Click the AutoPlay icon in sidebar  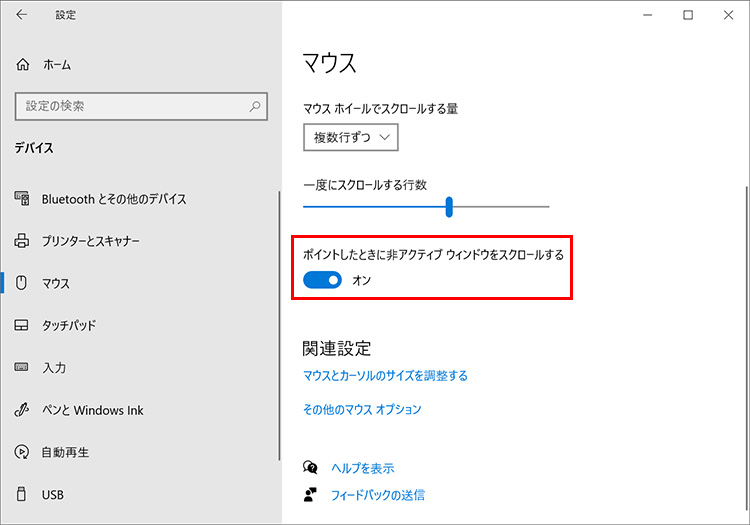click(23, 452)
